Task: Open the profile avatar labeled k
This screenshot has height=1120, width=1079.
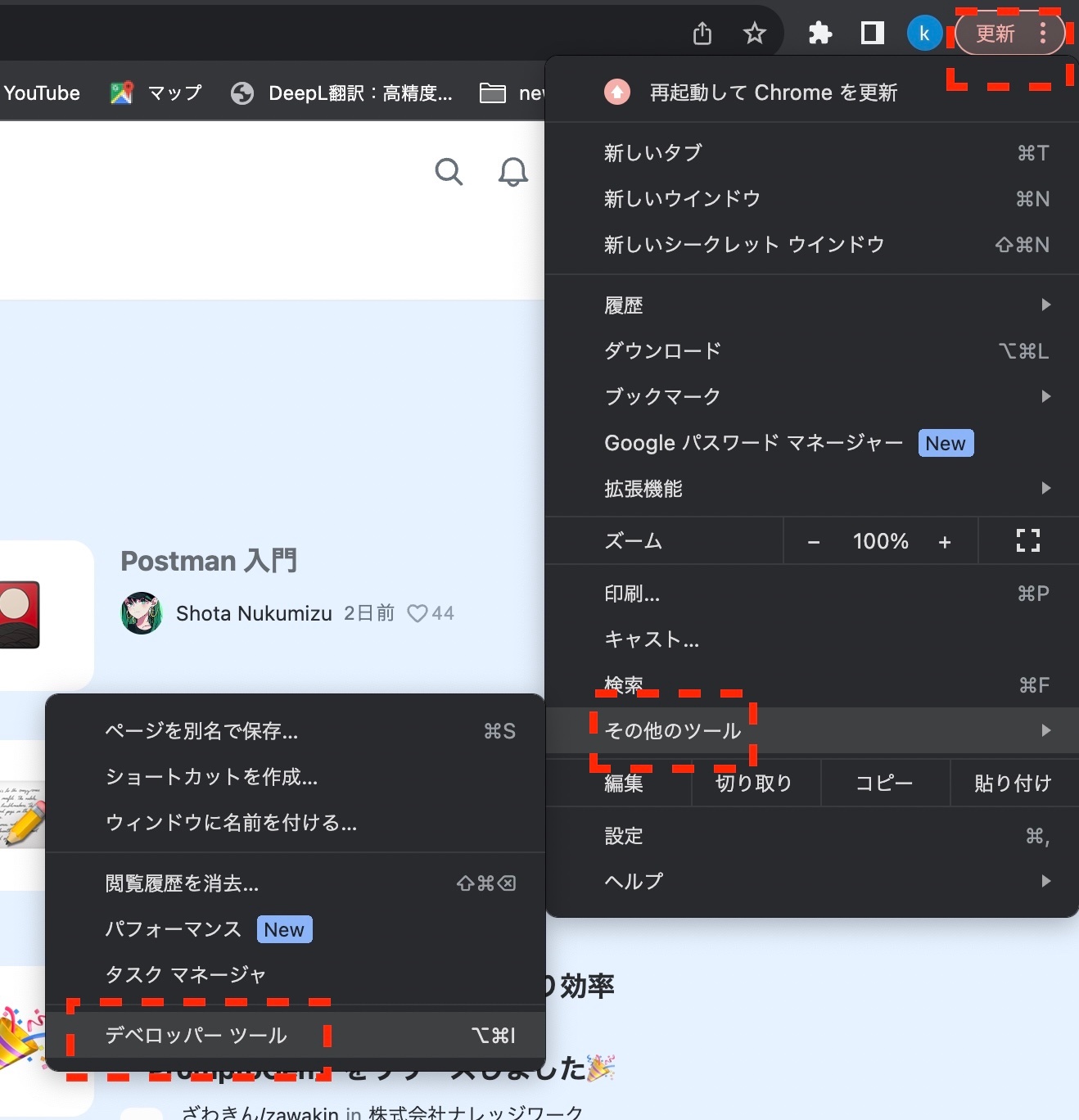Action: (x=924, y=34)
